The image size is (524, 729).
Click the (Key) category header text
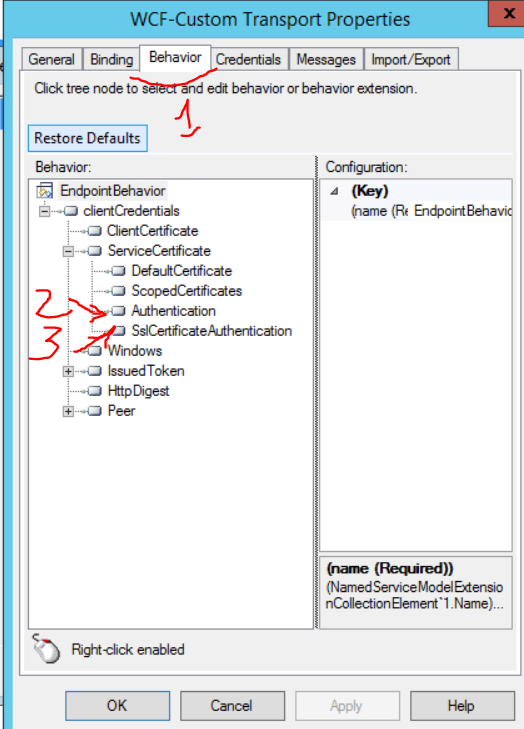[x=370, y=191]
